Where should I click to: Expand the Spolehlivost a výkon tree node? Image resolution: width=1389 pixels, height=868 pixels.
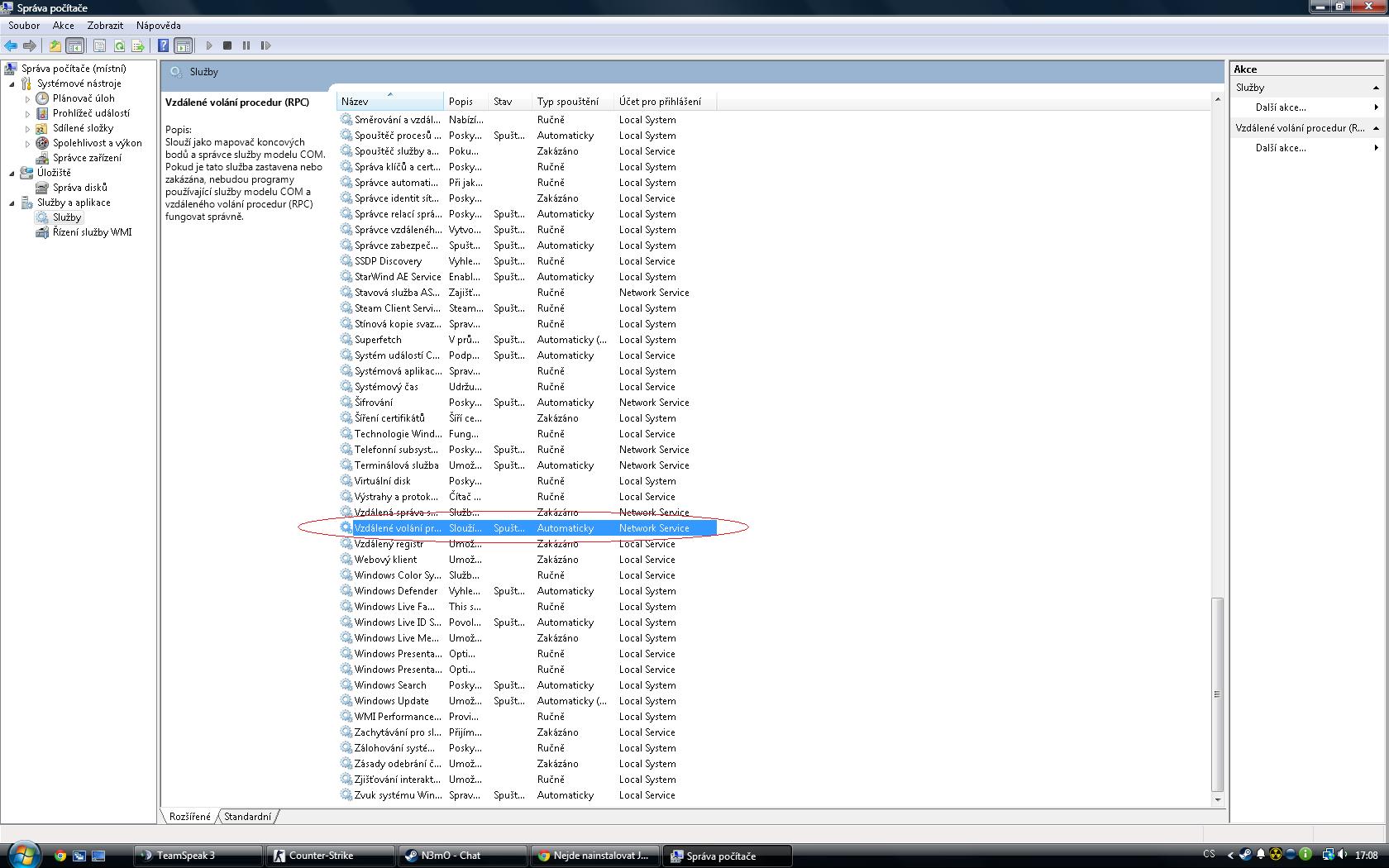(27, 143)
